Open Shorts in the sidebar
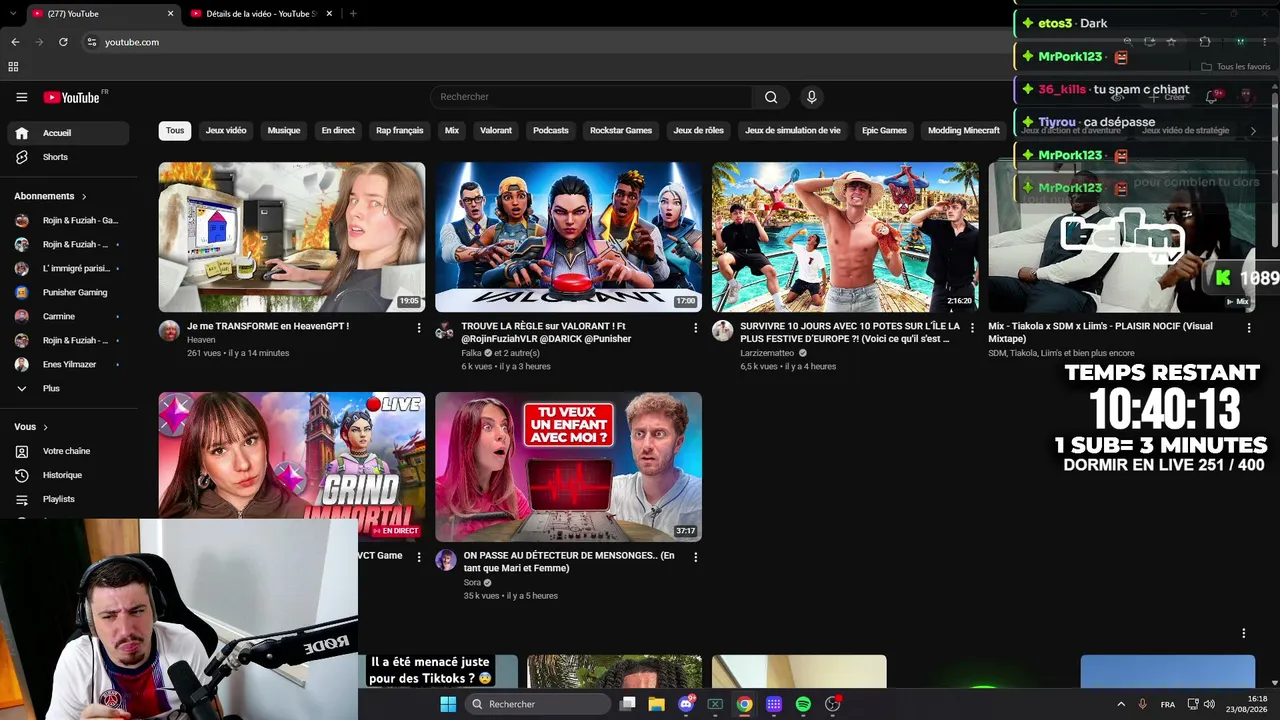Image resolution: width=1280 pixels, height=720 pixels. [69, 157]
